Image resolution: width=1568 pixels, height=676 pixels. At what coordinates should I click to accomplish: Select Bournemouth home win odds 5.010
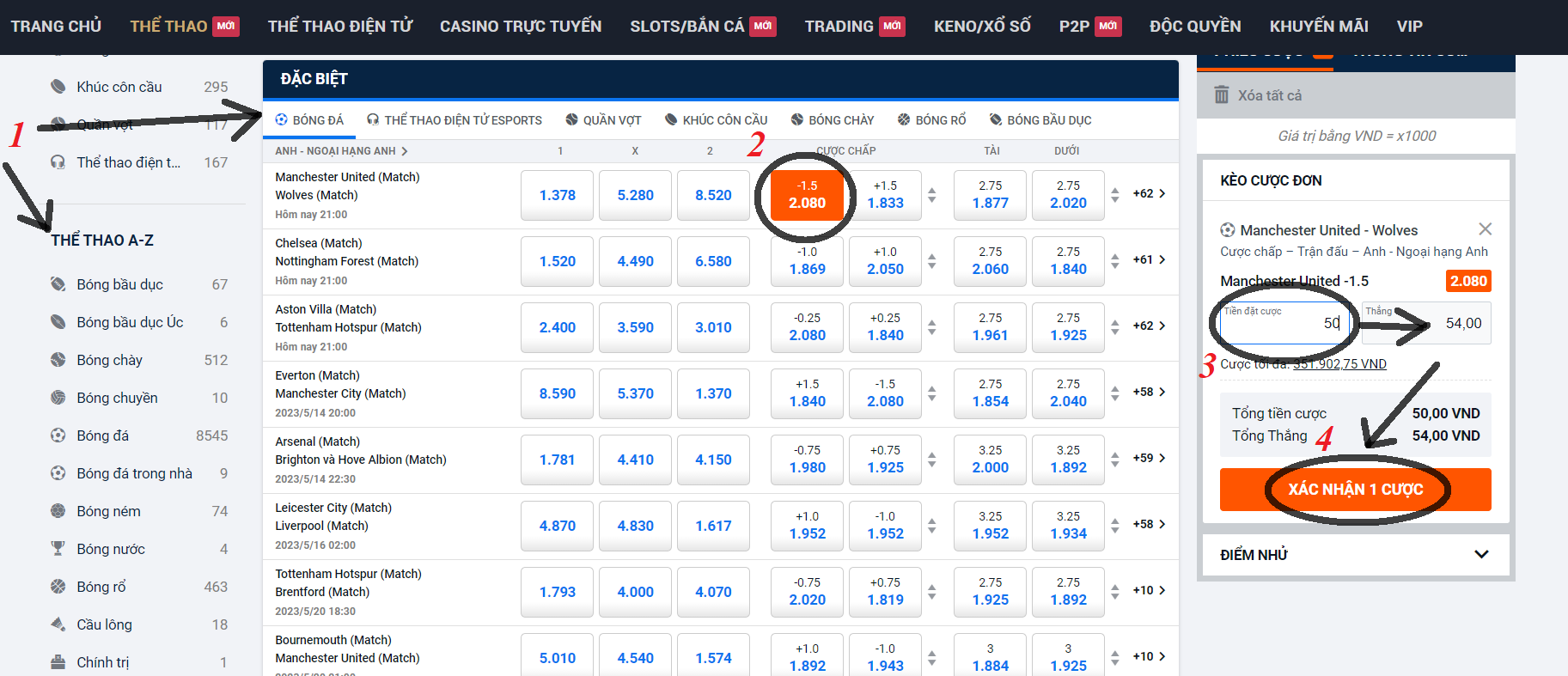click(558, 655)
